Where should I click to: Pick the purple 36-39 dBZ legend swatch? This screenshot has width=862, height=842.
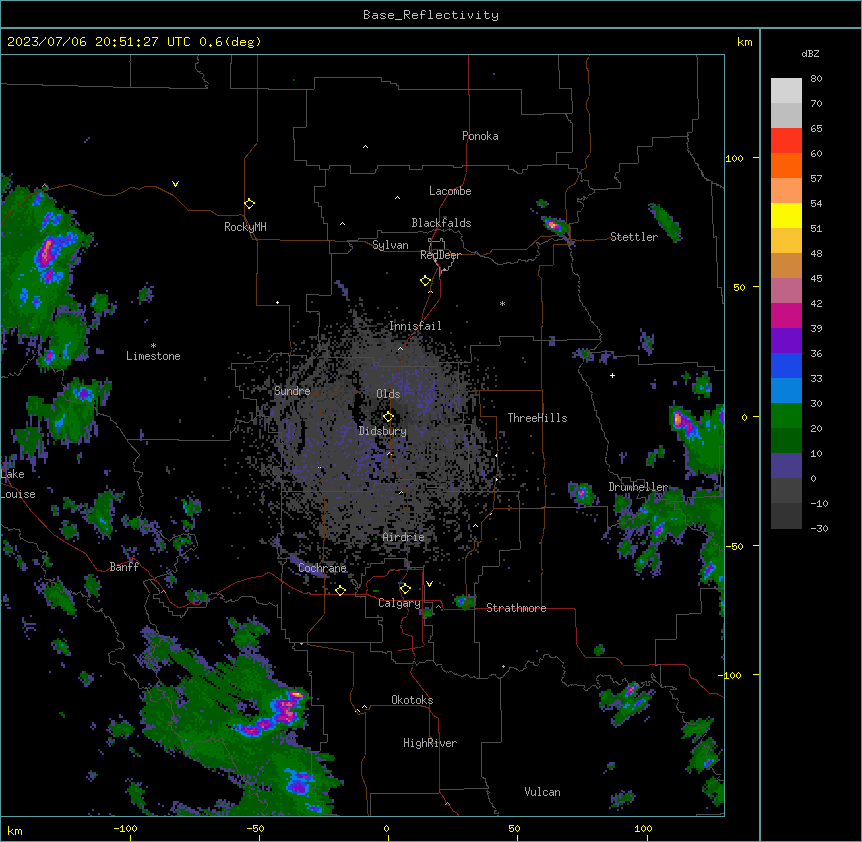(786, 341)
